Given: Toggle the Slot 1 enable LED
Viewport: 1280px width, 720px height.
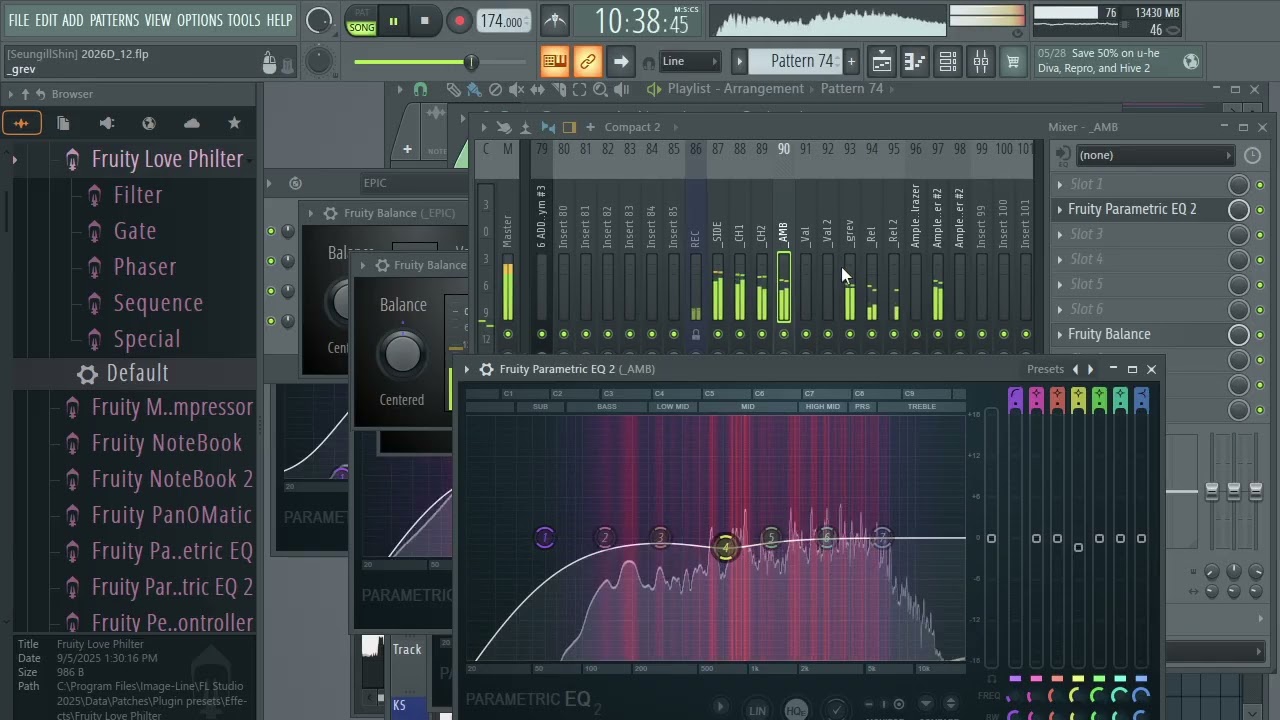Looking at the screenshot, I should [x=1260, y=185].
